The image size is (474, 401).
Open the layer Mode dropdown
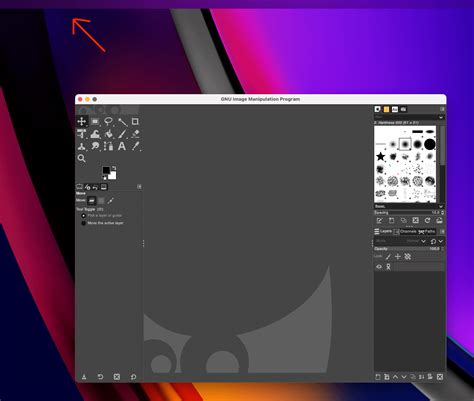click(400, 241)
